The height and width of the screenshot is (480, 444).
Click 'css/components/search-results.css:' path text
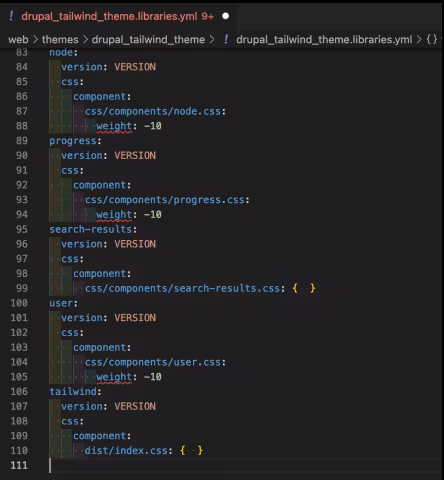click(185, 288)
